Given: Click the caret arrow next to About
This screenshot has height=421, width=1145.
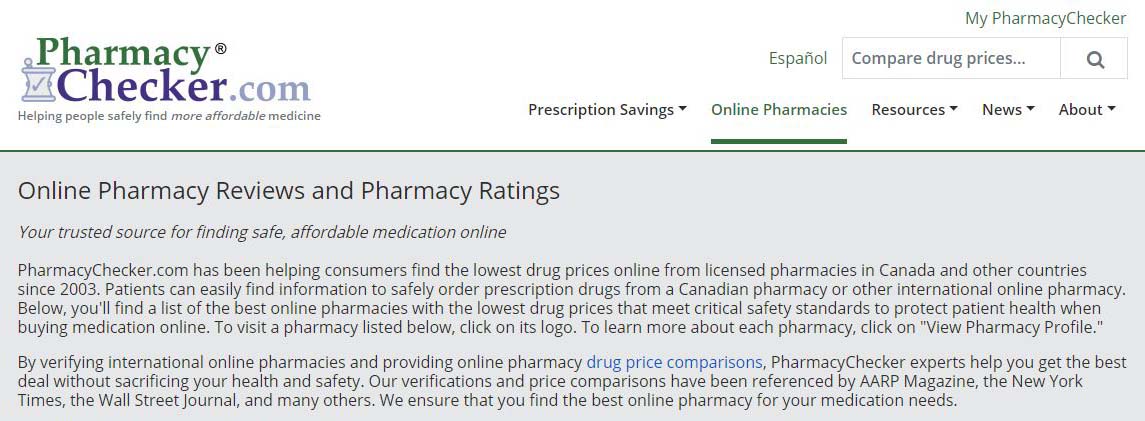Looking at the screenshot, I should tap(1111, 109).
